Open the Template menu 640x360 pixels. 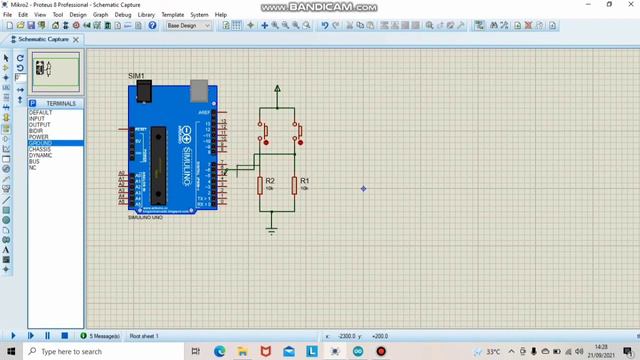click(173, 15)
